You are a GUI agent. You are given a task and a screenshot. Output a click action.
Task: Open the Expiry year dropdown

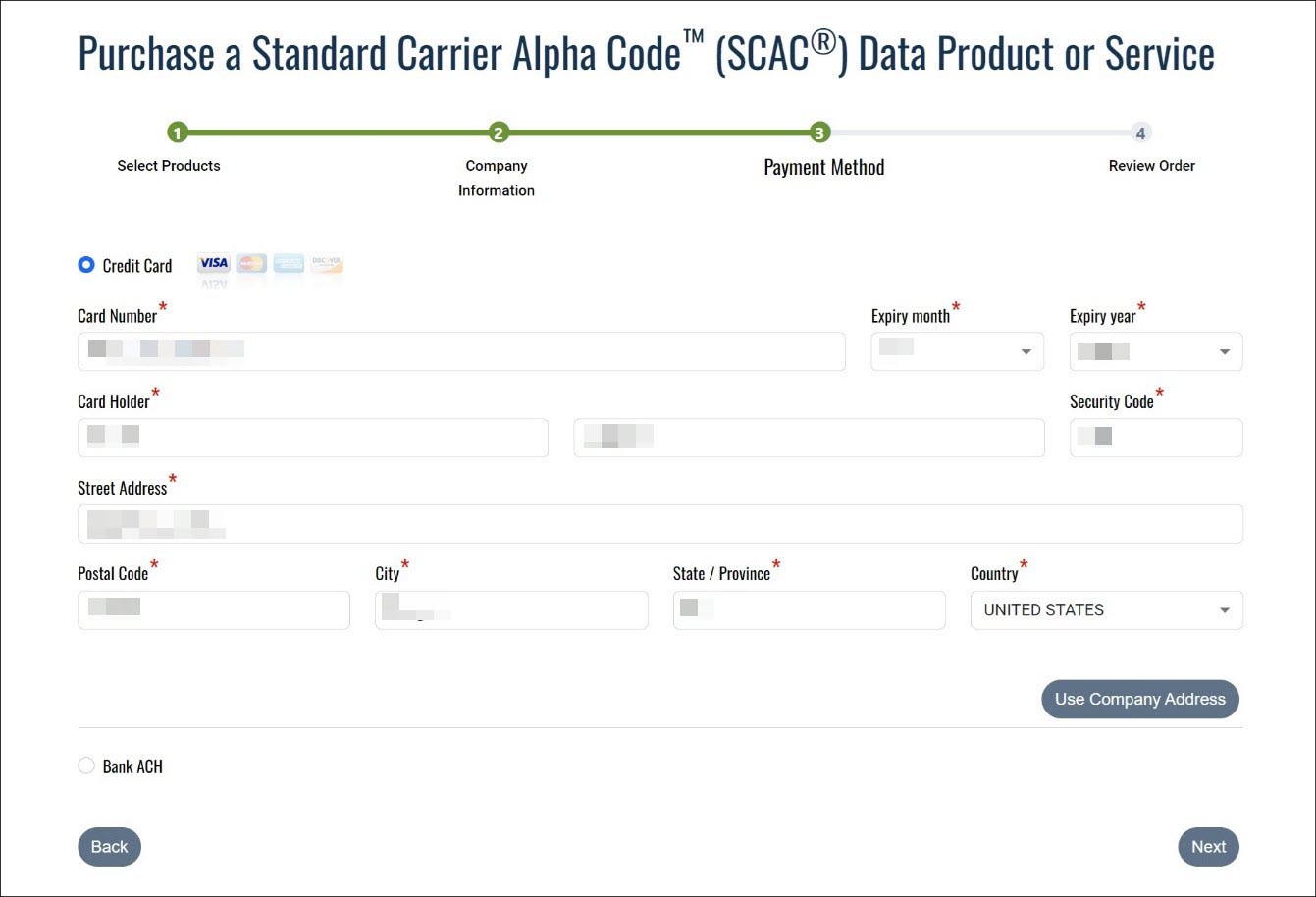point(1155,351)
